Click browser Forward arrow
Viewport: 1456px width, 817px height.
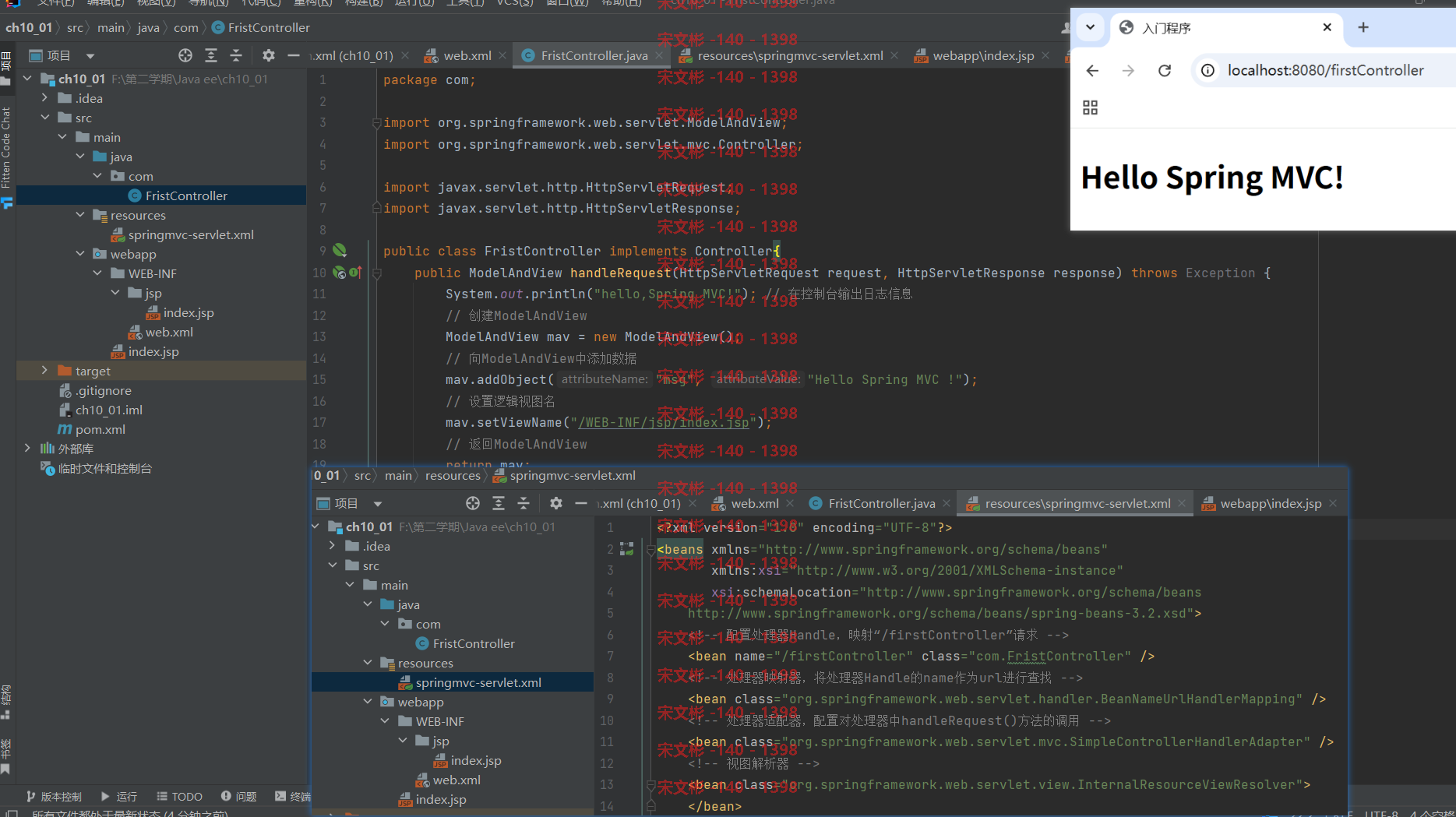point(1128,71)
